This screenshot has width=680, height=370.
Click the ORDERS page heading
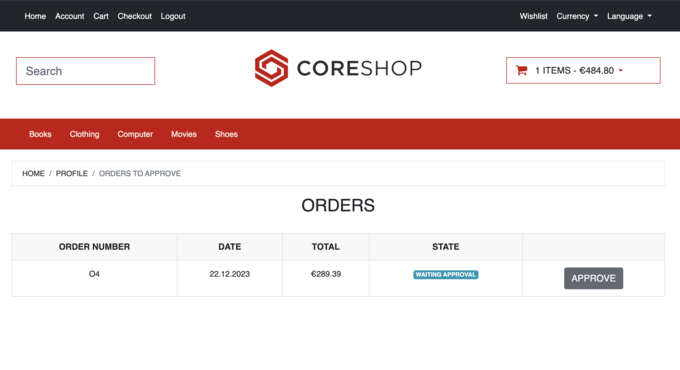[x=338, y=206]
